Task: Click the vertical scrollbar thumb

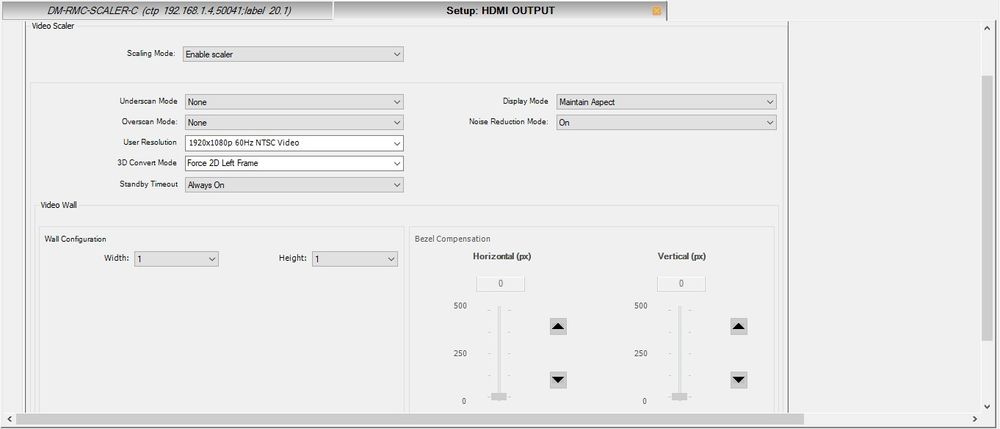Action: coord(987,207)
